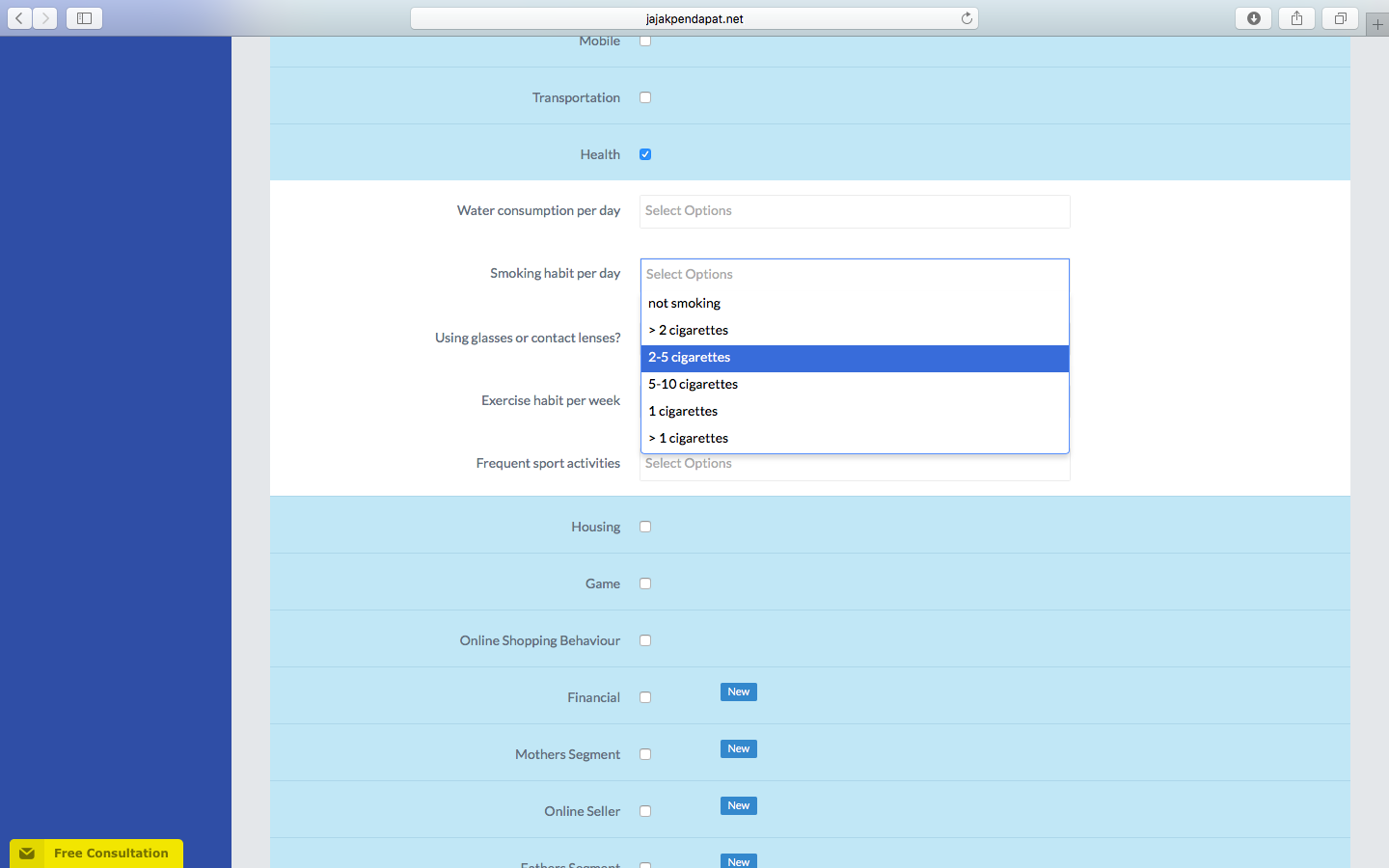1389x868 pixels.
Task: Uncheck the Health checkbox
Action: [645, 154]
